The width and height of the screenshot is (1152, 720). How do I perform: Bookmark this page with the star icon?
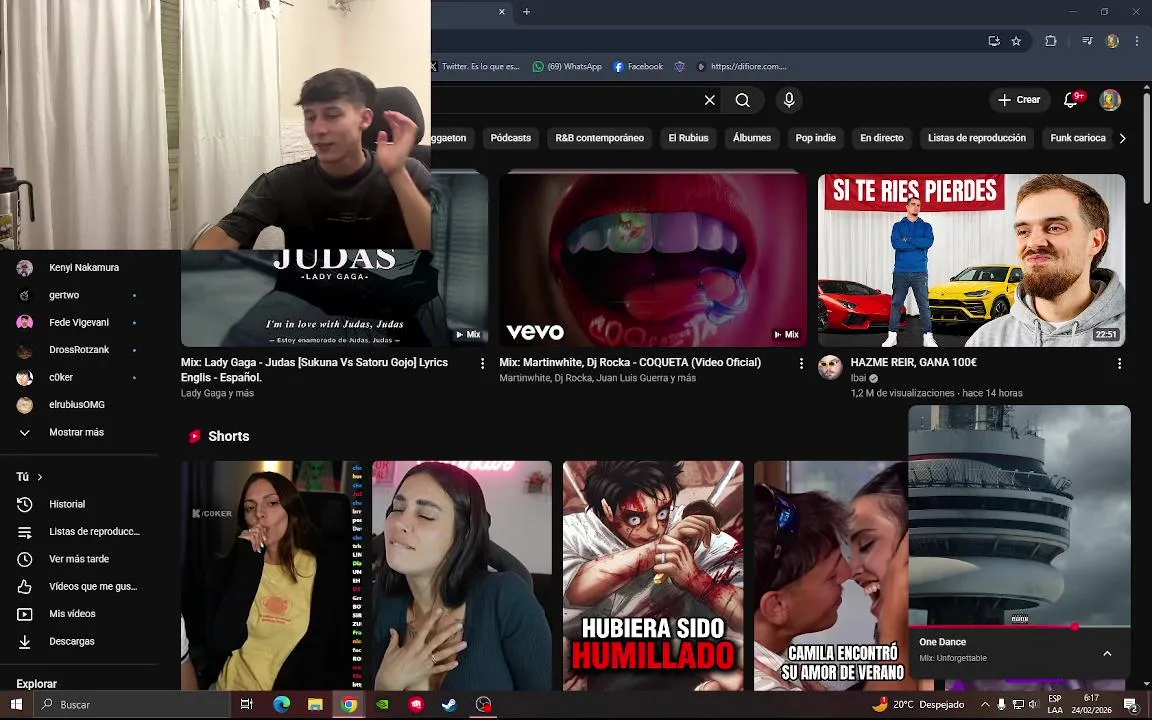pyautogui.click(x=1016, y=41)
